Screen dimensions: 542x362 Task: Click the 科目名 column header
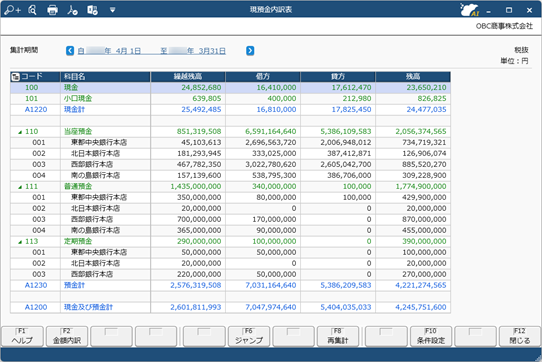coord(105,77)
